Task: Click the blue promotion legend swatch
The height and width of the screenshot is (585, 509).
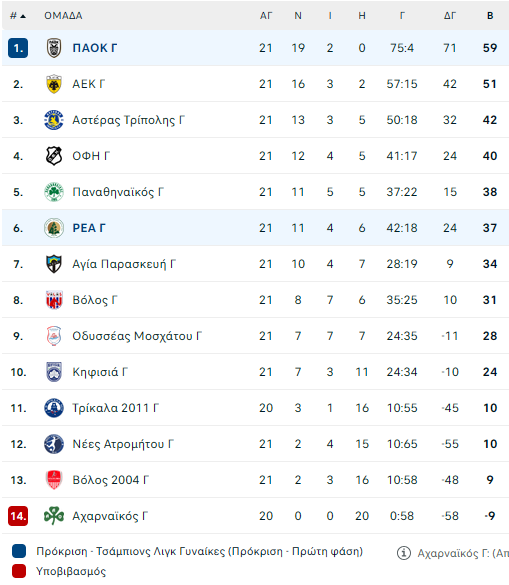Action: [19, 551]
